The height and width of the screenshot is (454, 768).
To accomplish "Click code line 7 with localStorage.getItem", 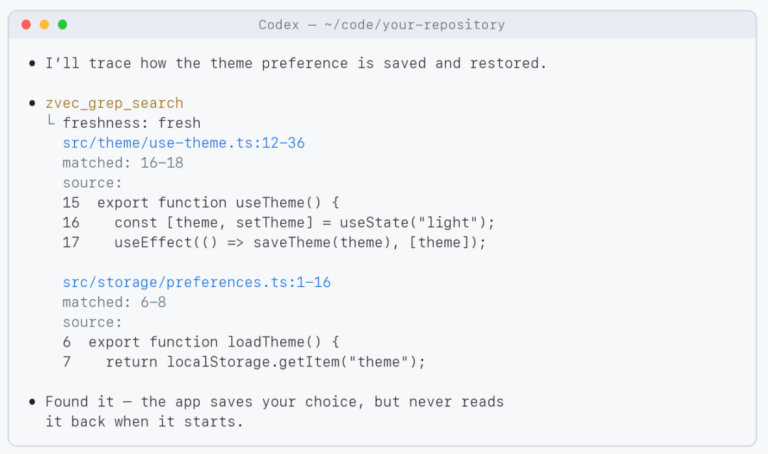I will click(x=244, y=362).
